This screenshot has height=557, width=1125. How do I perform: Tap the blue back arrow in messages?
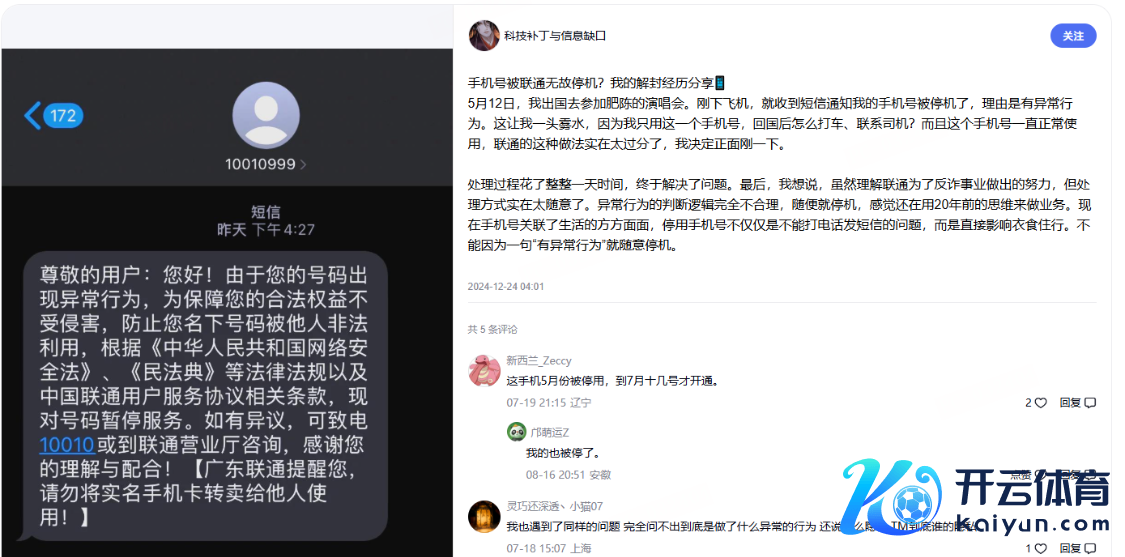(32, 116)
